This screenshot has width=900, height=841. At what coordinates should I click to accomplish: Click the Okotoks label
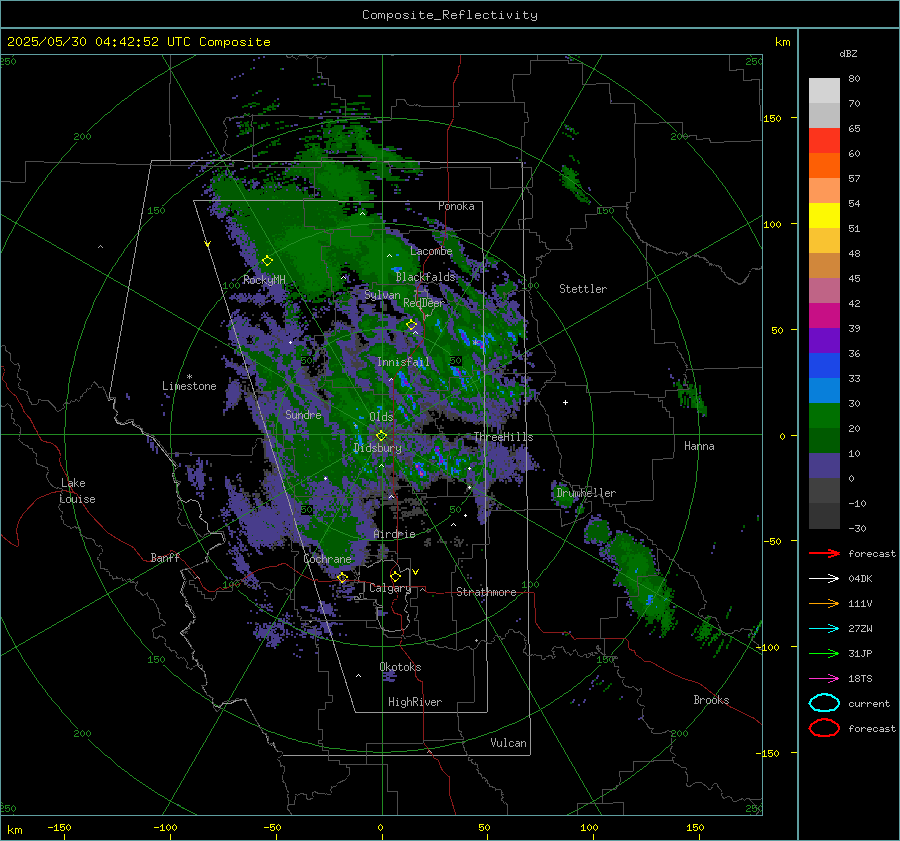click(400, 667)
